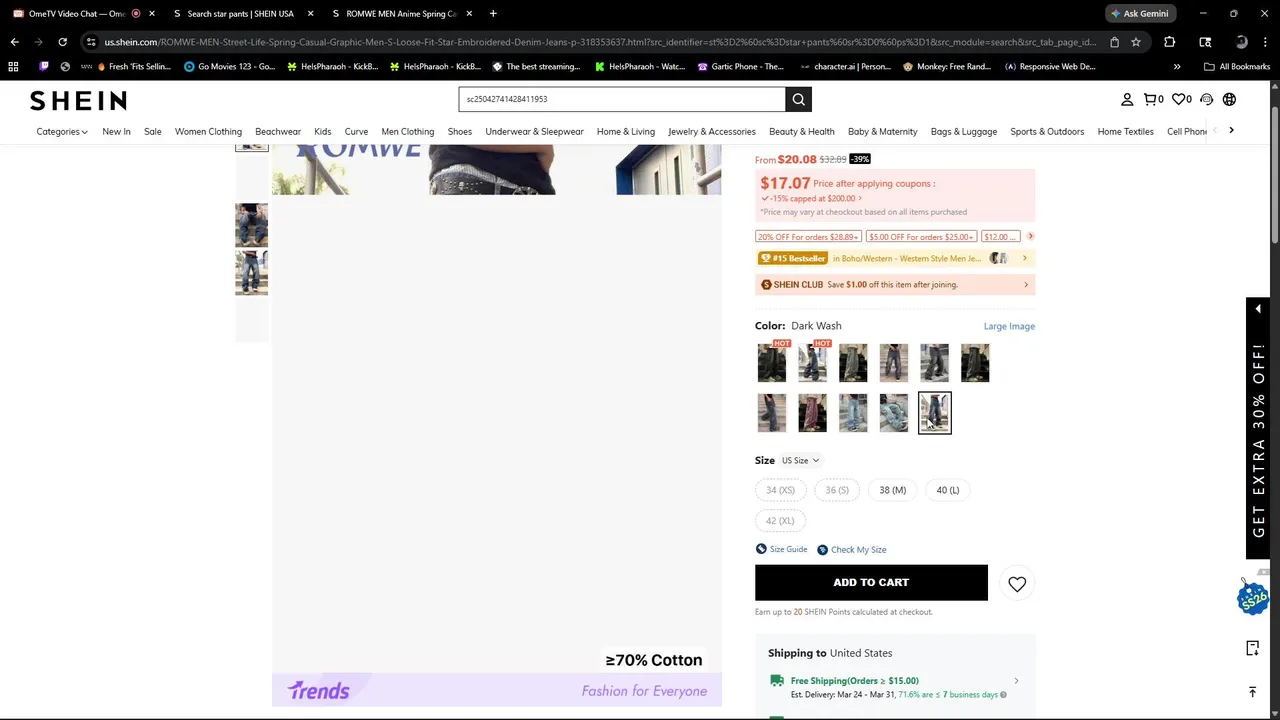The width and height of the screenshot is (1280, 720).
Task: Choose the first color swatch marked HOT
Action: (772, 363)
